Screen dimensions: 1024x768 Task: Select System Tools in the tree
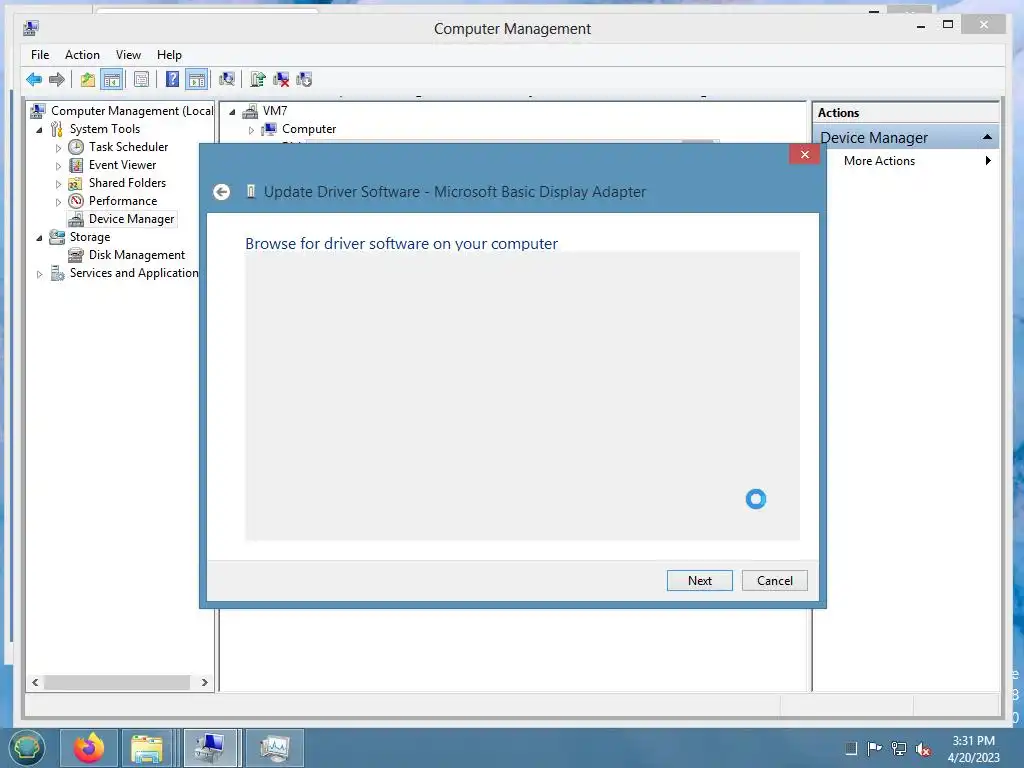105,129
